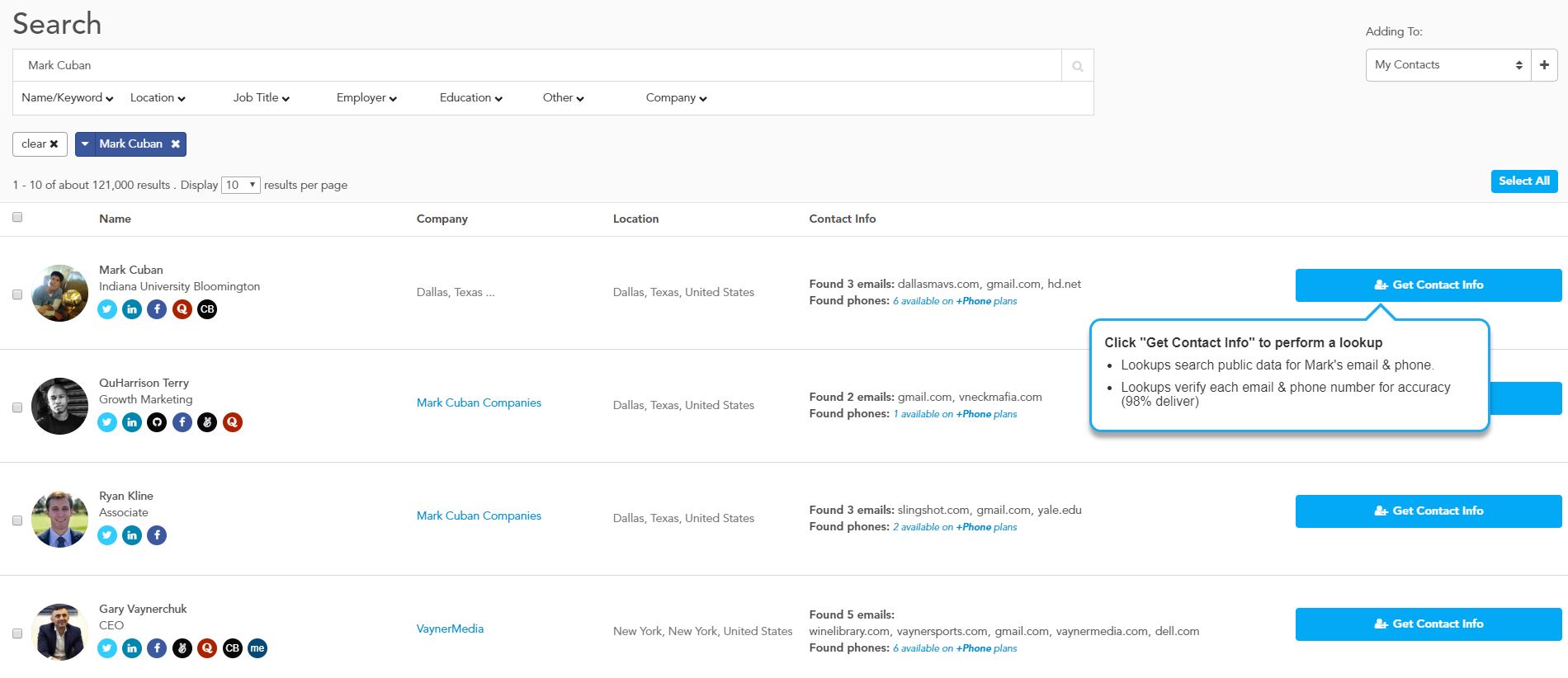Open QuHarrison Terry's AngelList icon
1568x678 pixels.
pos(207,422)
